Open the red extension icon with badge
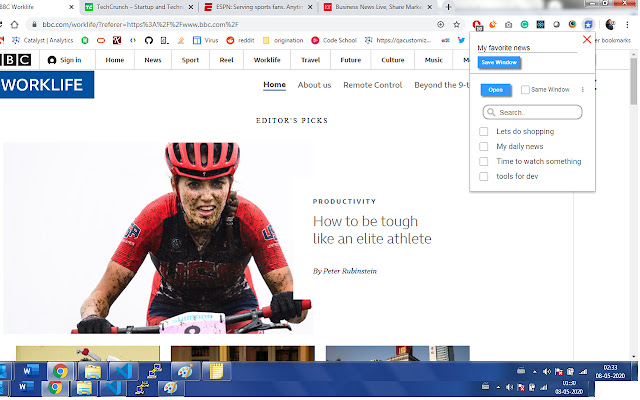 point(477,25)
